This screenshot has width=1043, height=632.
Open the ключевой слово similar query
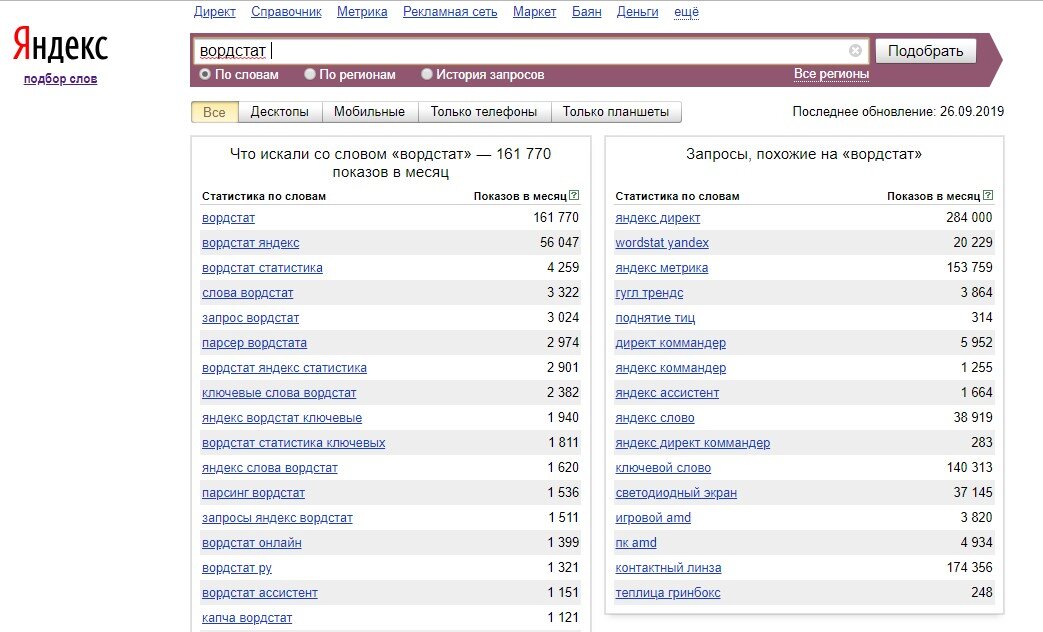tap(663, 468)
